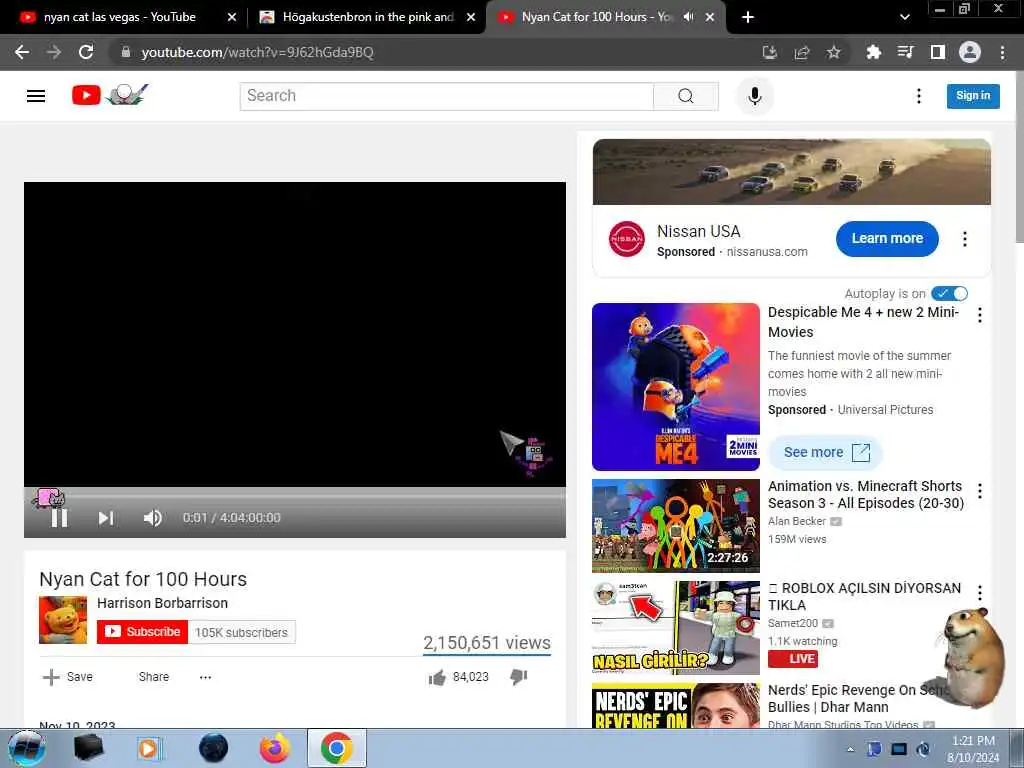Click See more on Despicable Me 4 ad
This screenshot has width=1024, height=768.
[x=826, y=453]
